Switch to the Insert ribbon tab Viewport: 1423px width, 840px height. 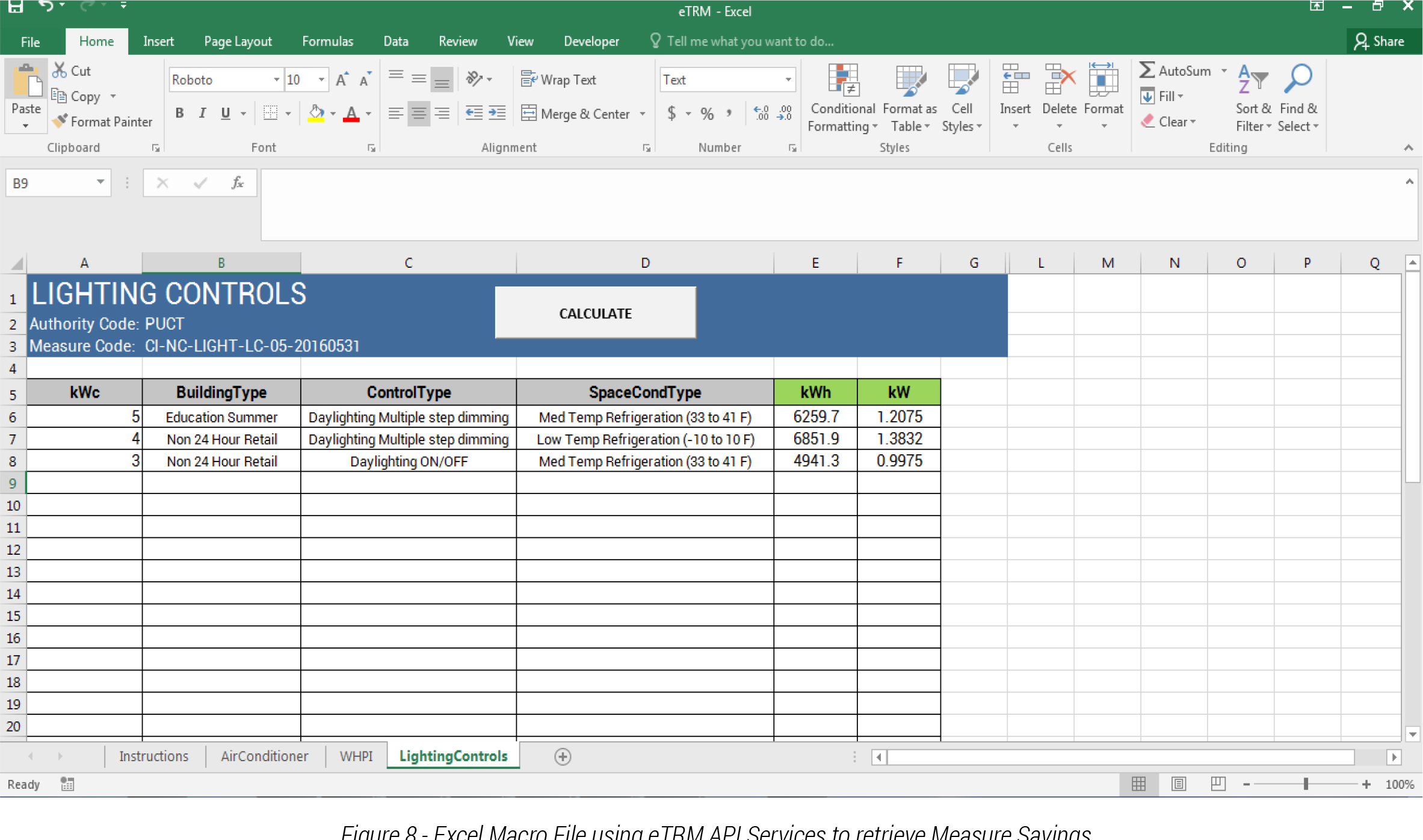158,42
